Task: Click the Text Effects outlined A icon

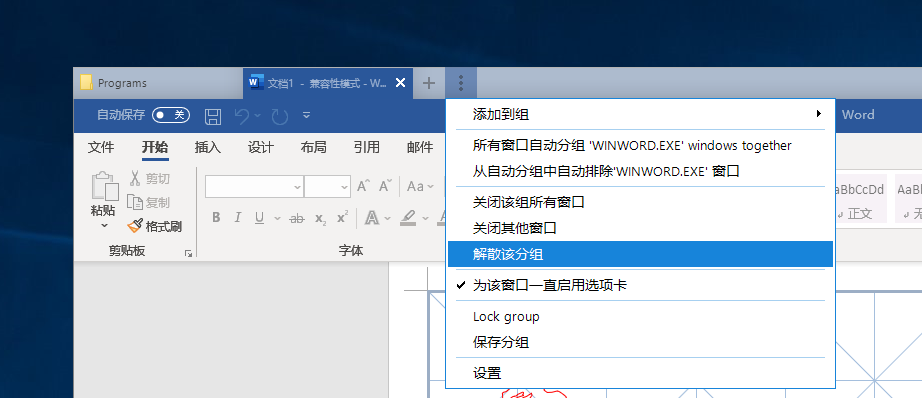Action: [372, 218]
